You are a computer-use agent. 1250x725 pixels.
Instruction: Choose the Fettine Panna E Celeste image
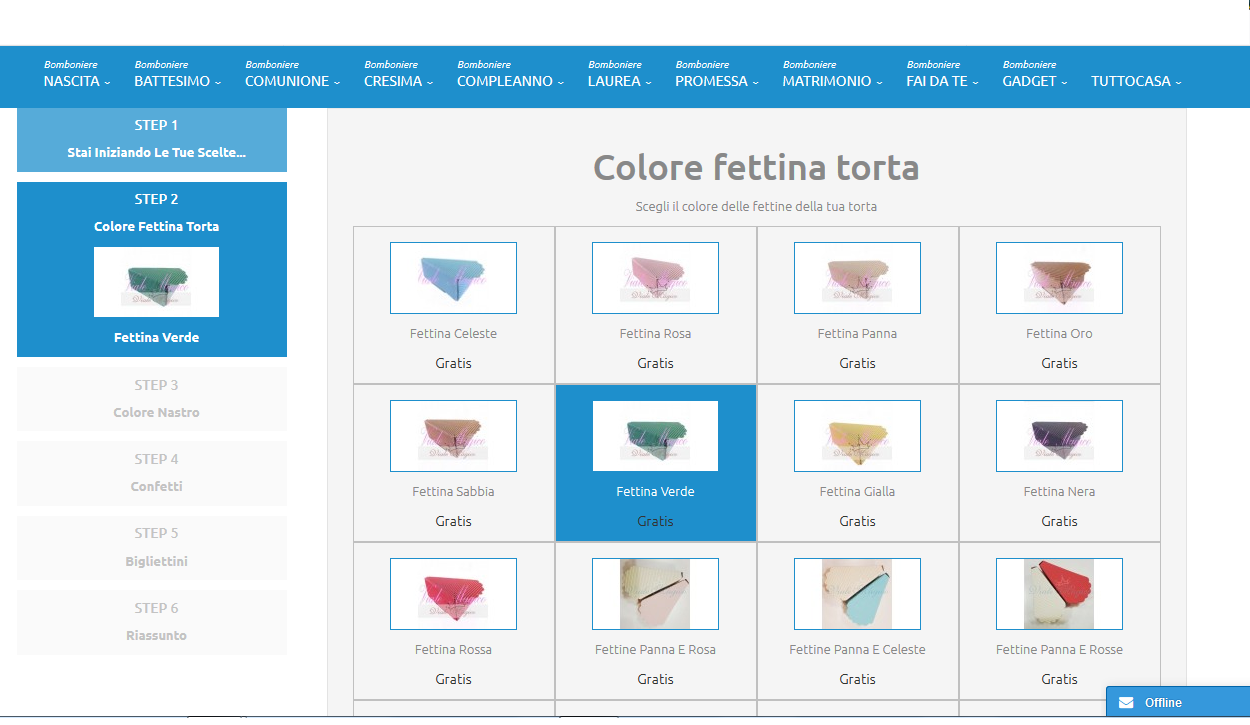coord(857,594)
